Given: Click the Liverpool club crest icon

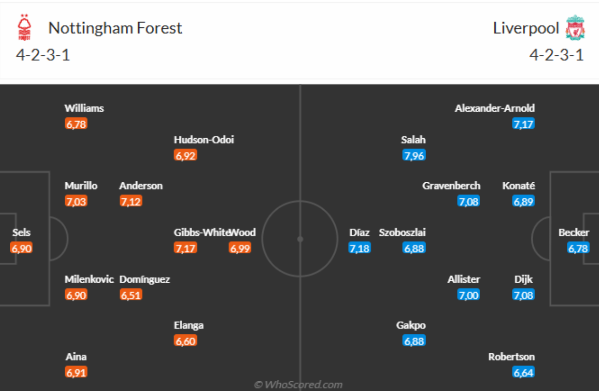Looking at the screenshot, I should coord(575,27).
